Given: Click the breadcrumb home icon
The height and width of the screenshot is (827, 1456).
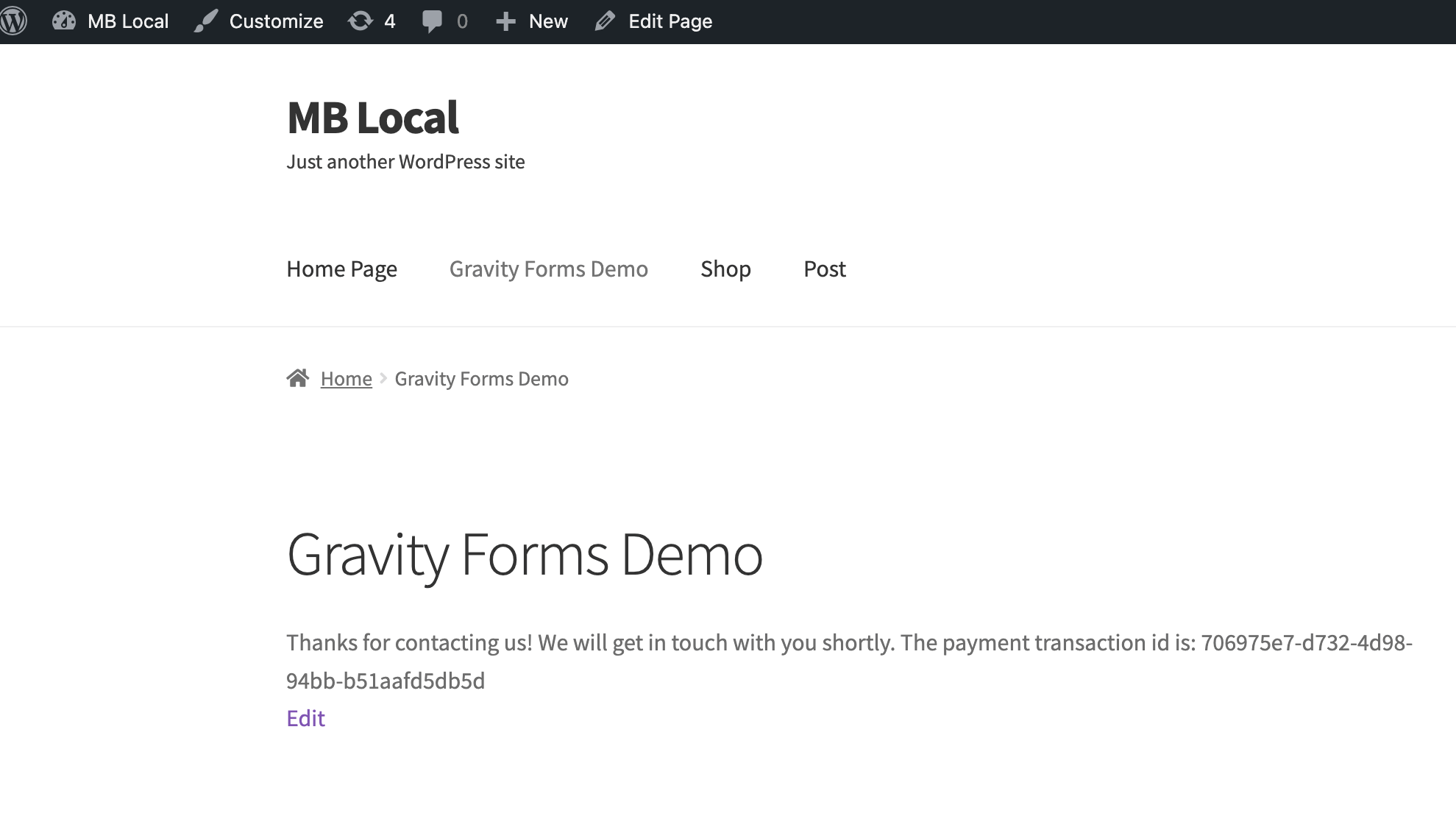Looking at the screenshot, I should [298, 378].
